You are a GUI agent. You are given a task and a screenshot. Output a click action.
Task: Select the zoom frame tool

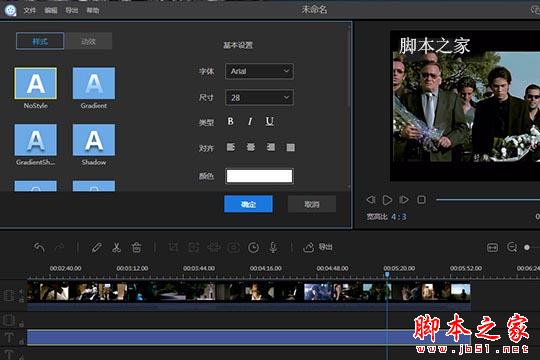[x=194, y=247]
